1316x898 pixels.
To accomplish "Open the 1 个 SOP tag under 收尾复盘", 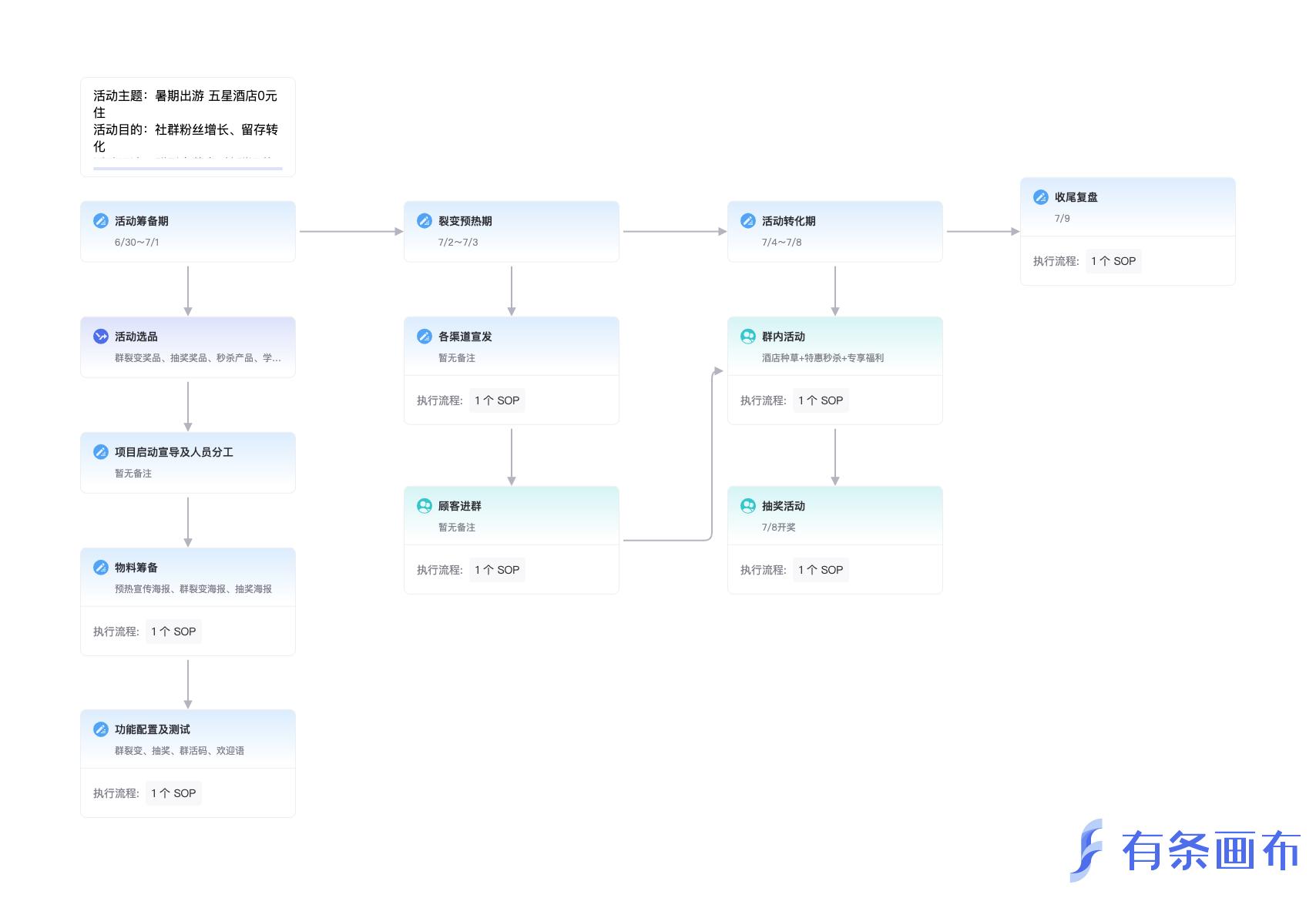I will 1113,261.
